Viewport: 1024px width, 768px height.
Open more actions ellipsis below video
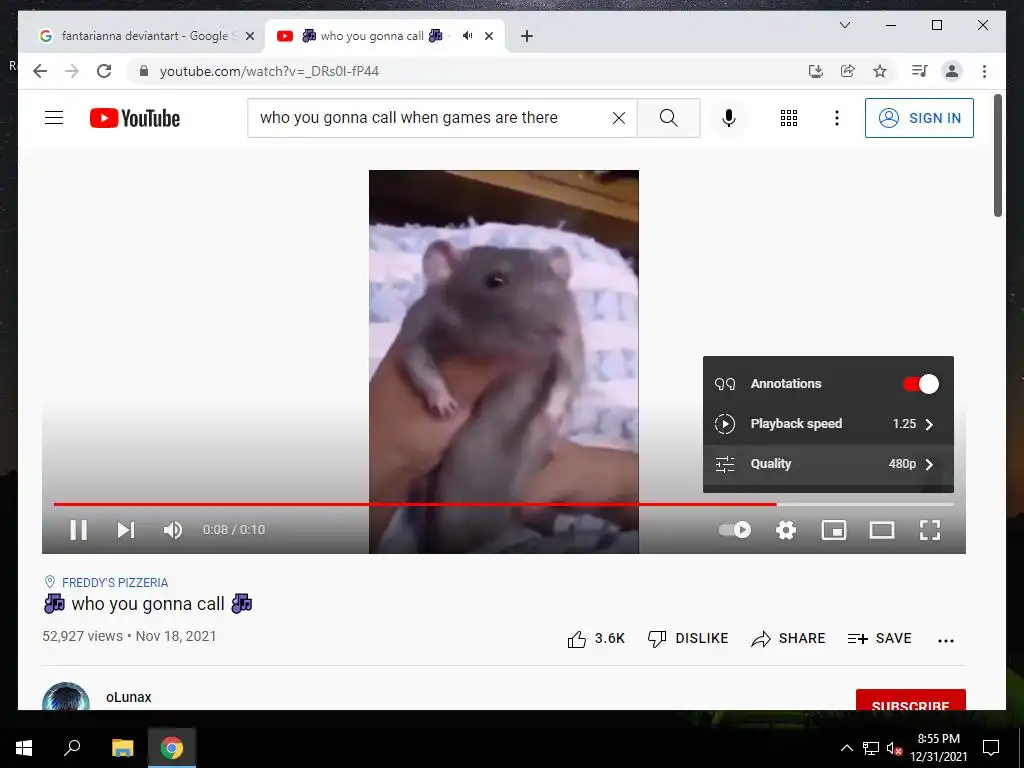click(x=946, y=641)
